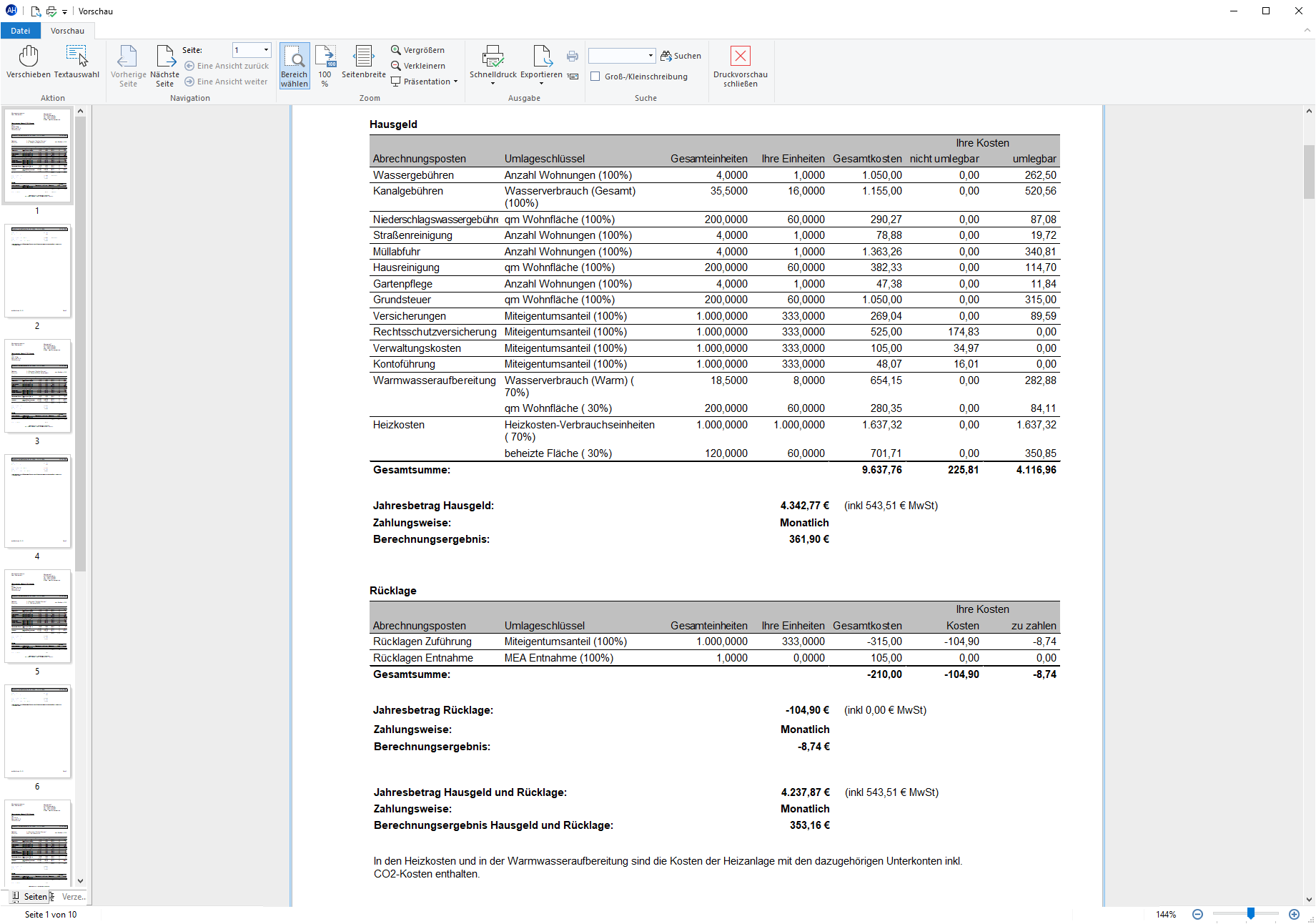Screen dimensions: 1316x924
Task: Select the Verschieben hand tool
Action: pos(29,62)
